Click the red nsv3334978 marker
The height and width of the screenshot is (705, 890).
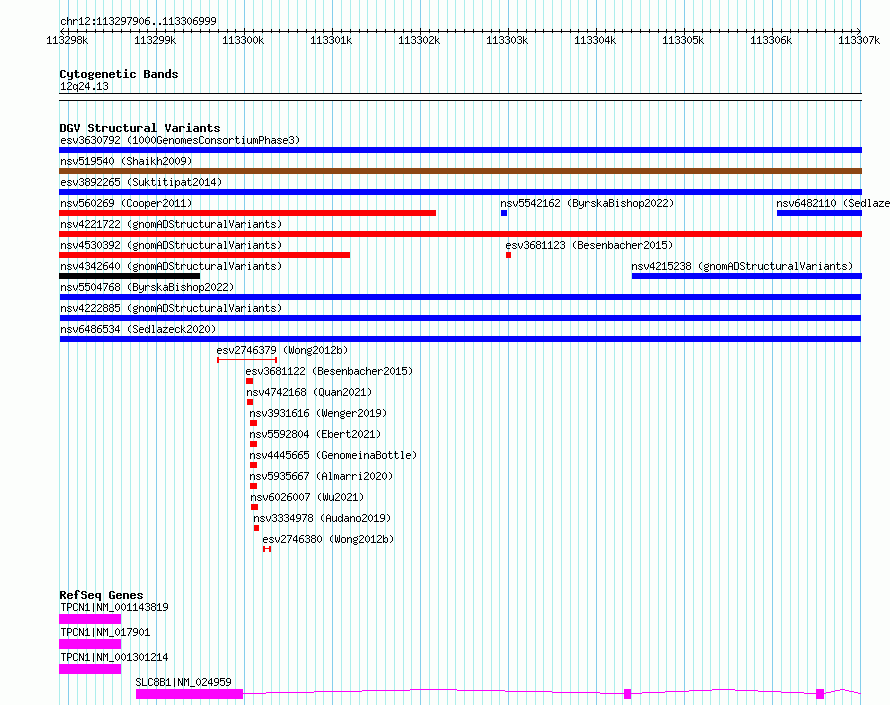click(x=257, y=528)
